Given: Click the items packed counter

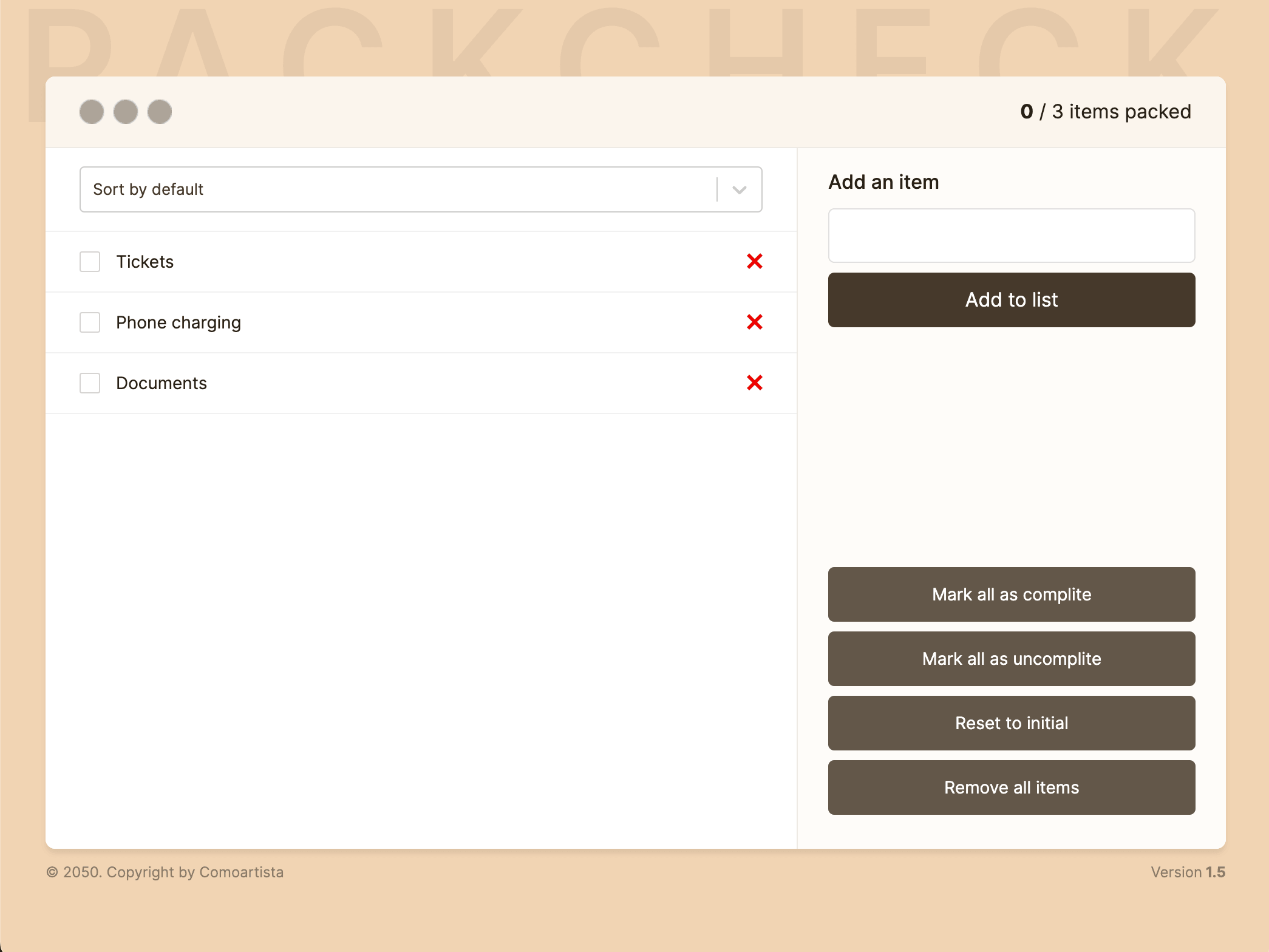Looking at the screenshot, I should pos(1105,112).
